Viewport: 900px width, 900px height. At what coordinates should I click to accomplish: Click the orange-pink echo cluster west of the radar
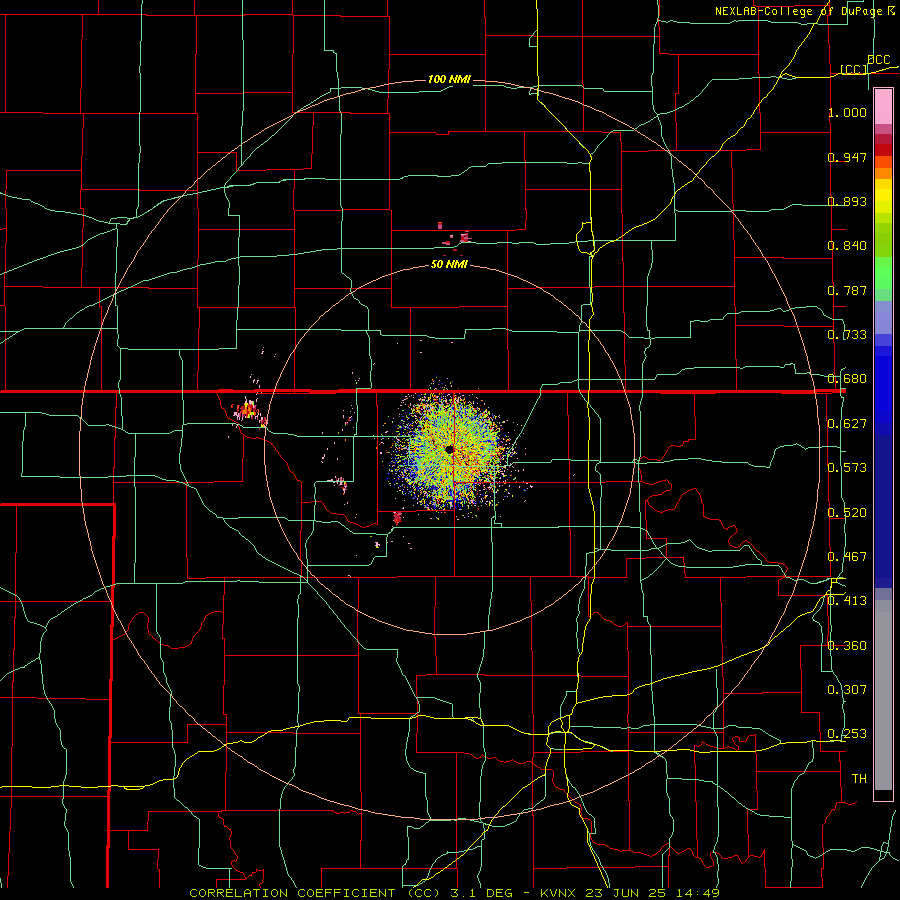pos(247,410)
